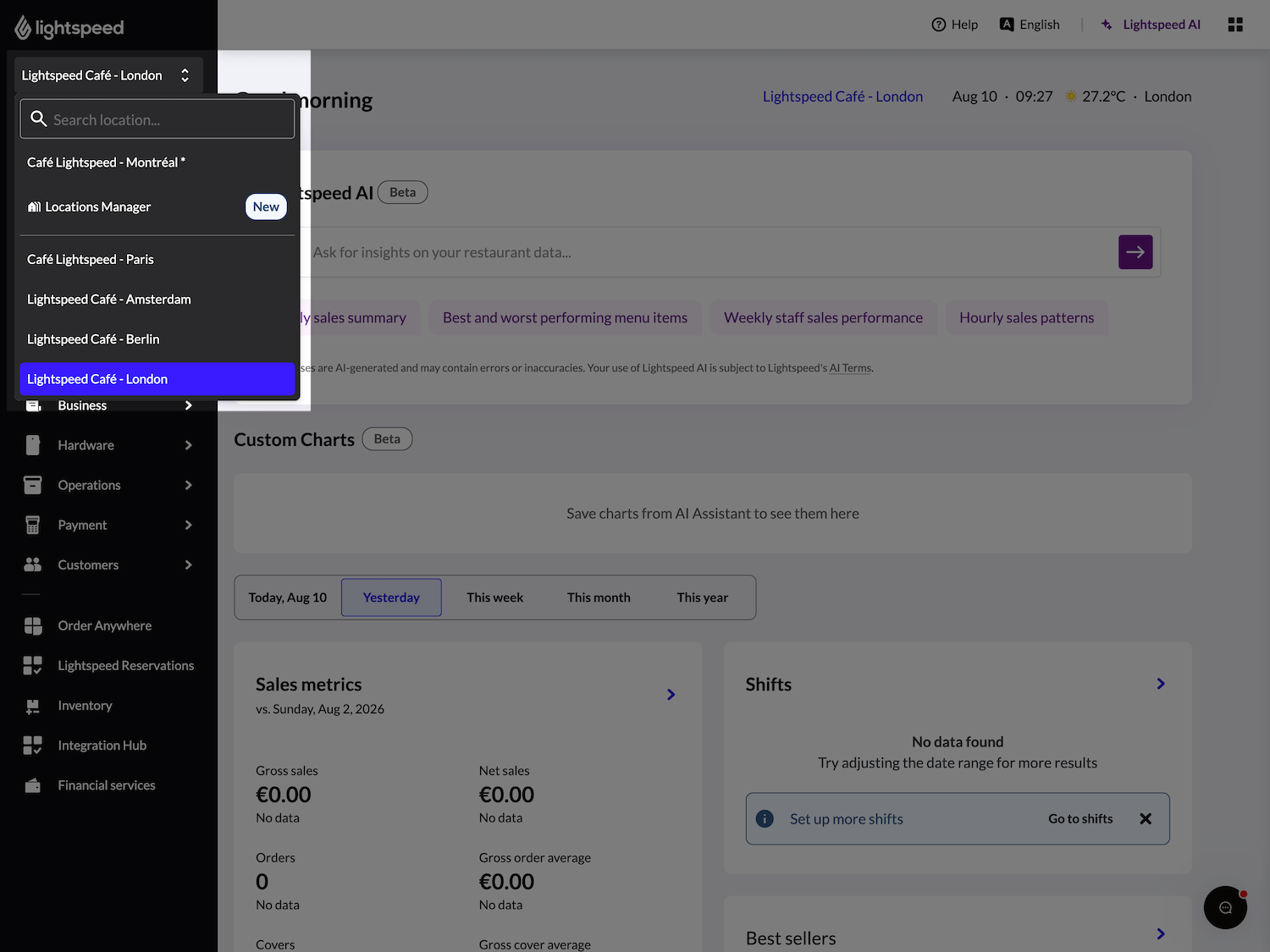Expand the Operations menu chevron

pyautogui.click(x=188, y=485)
